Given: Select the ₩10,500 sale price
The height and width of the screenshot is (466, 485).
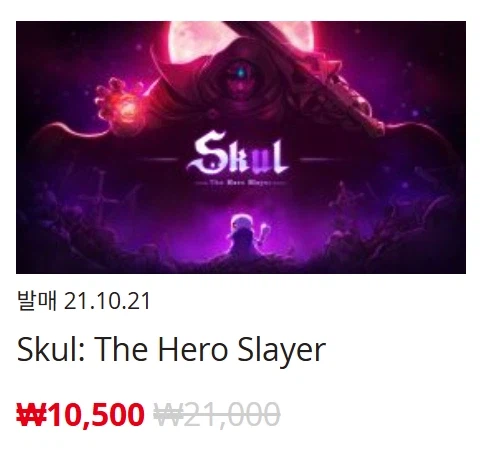Looking at the screenshot, I should (80, 414).
